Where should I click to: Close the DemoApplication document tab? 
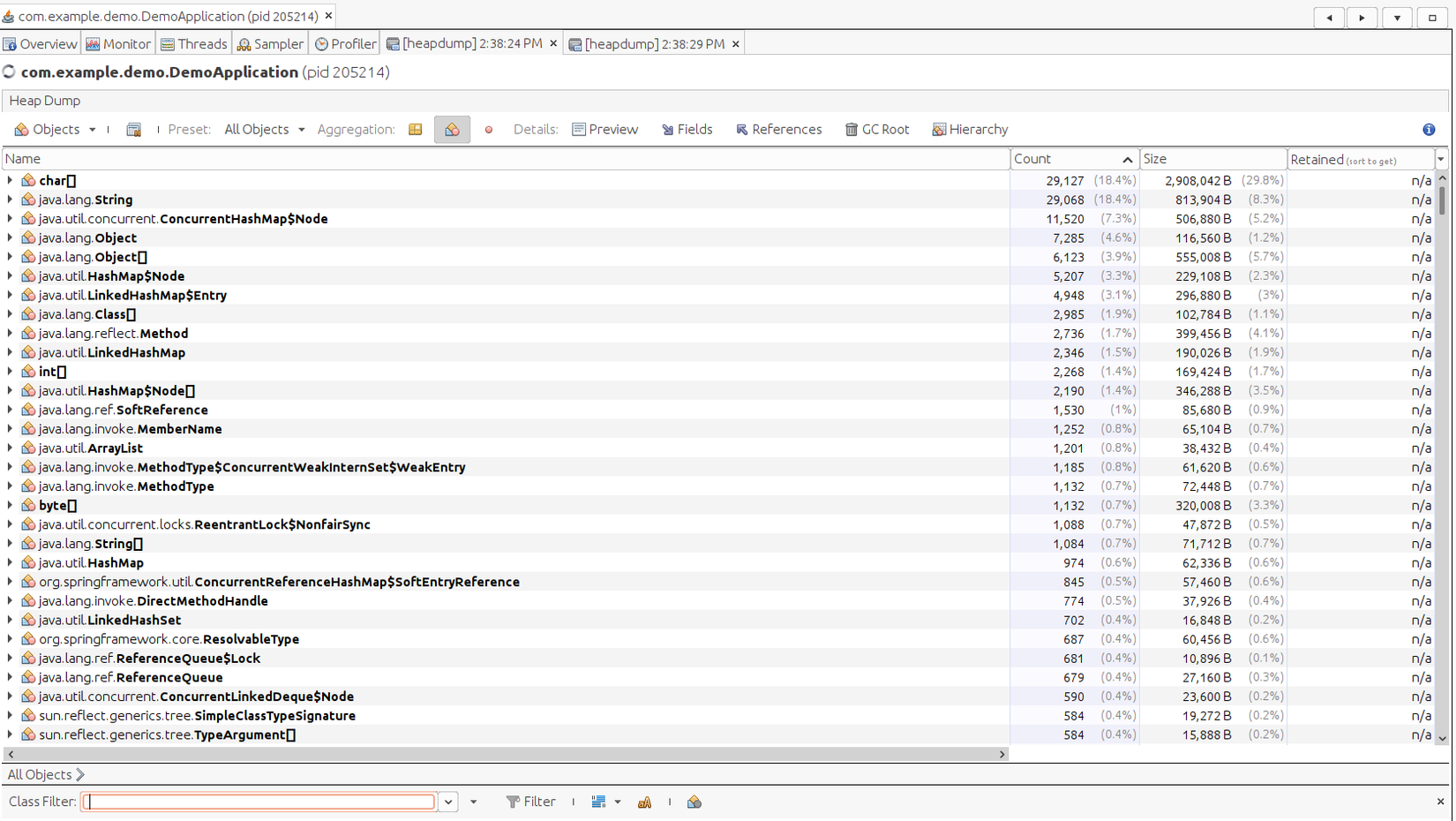[328, 16]
